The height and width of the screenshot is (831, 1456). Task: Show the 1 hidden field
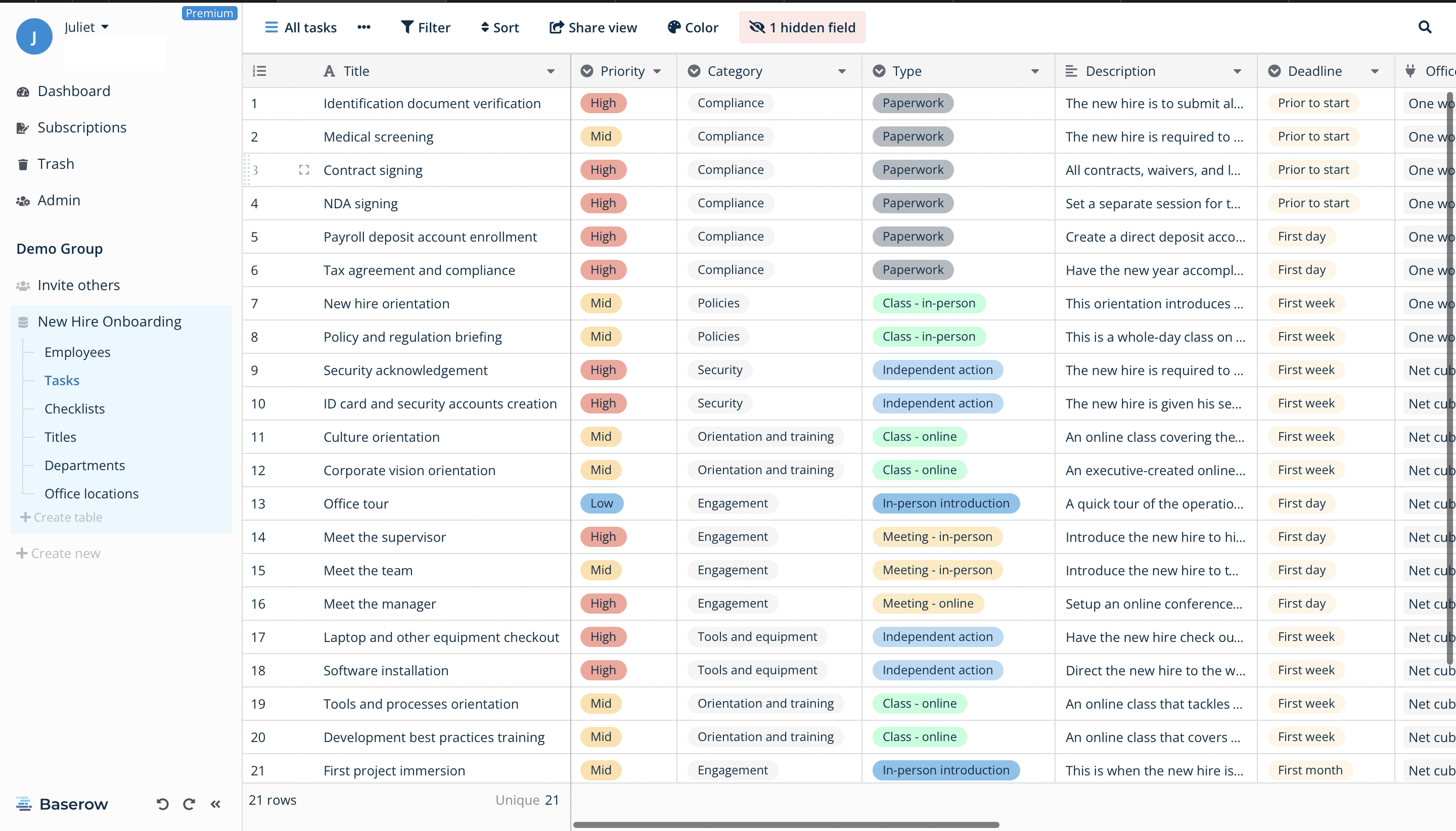tap(802, 27)
